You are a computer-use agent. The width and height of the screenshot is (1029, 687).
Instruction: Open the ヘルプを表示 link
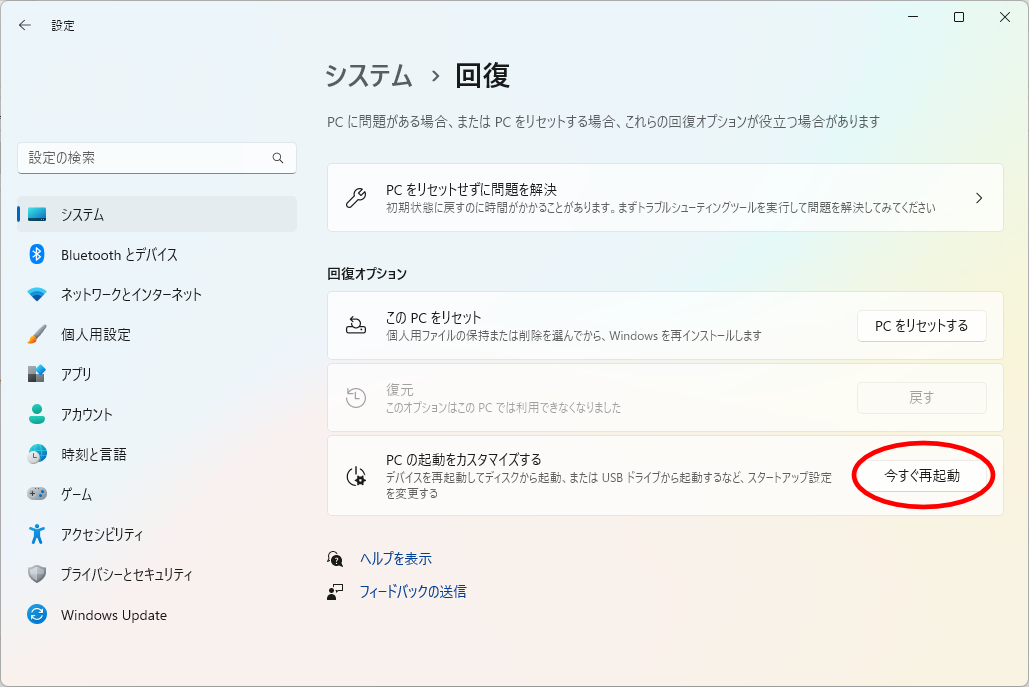[395, 559]
